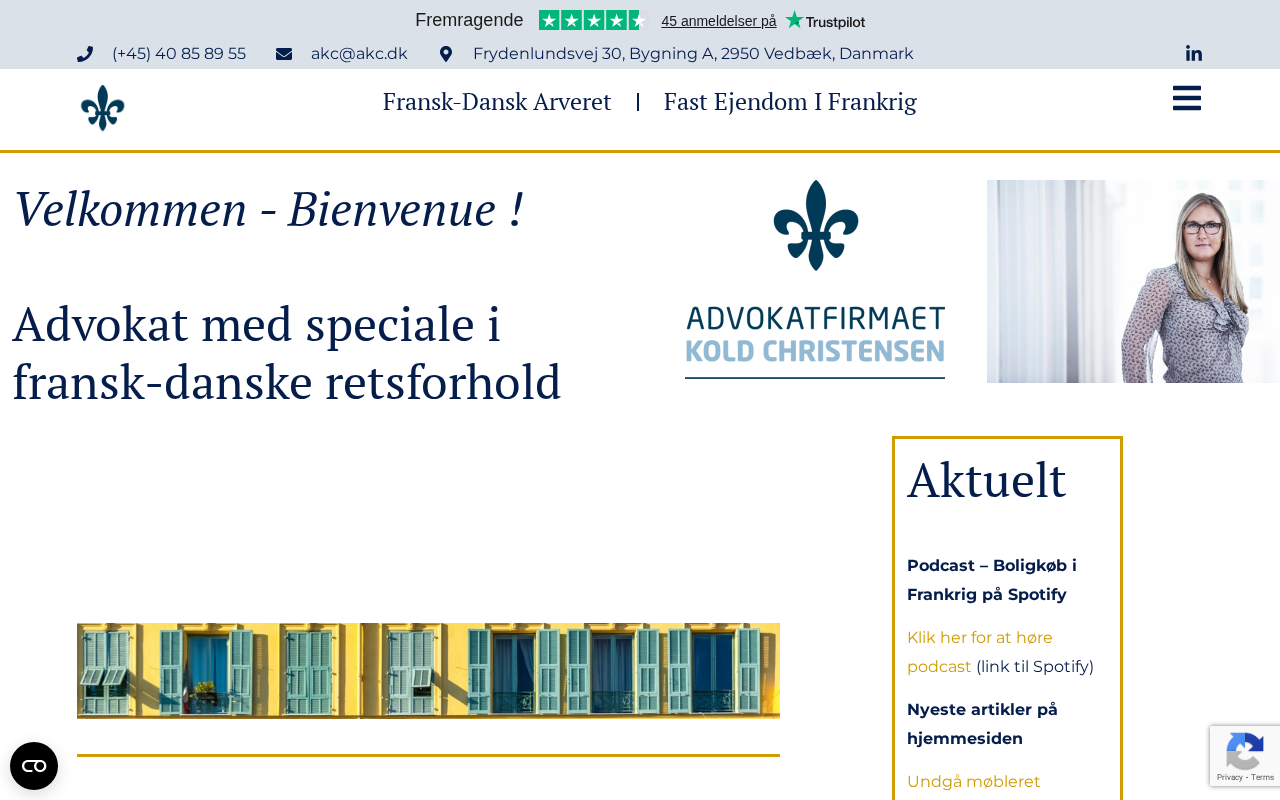Image resolution: width=1280 pixels, height=800 pixels.
Task: Open Fast Ejendom I Frankrig menu item
Action: pos(790,102)
